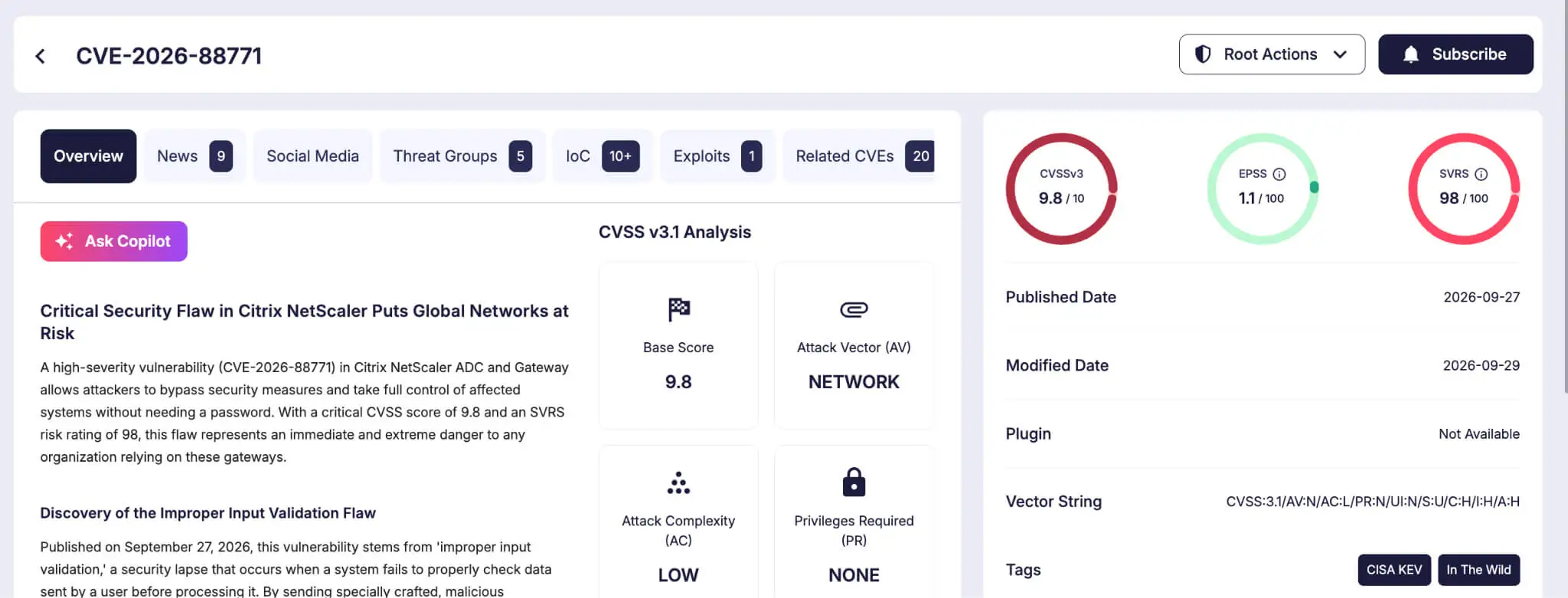Go back using the left chevron arrow
The width and height of the screenshot is (1568, 598).
41,56
